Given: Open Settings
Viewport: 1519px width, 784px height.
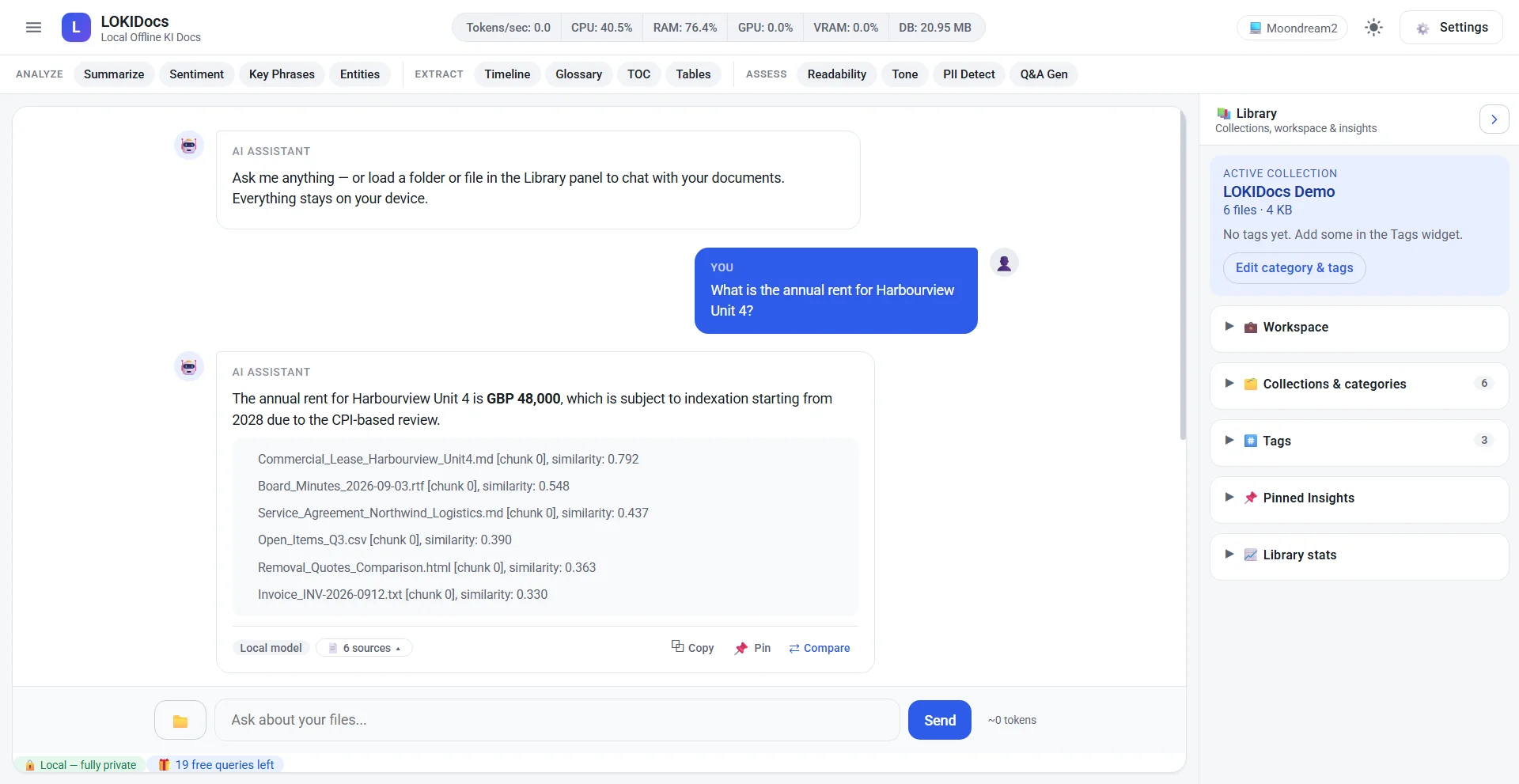Looking at the screenshot, I should [1451, 28].
